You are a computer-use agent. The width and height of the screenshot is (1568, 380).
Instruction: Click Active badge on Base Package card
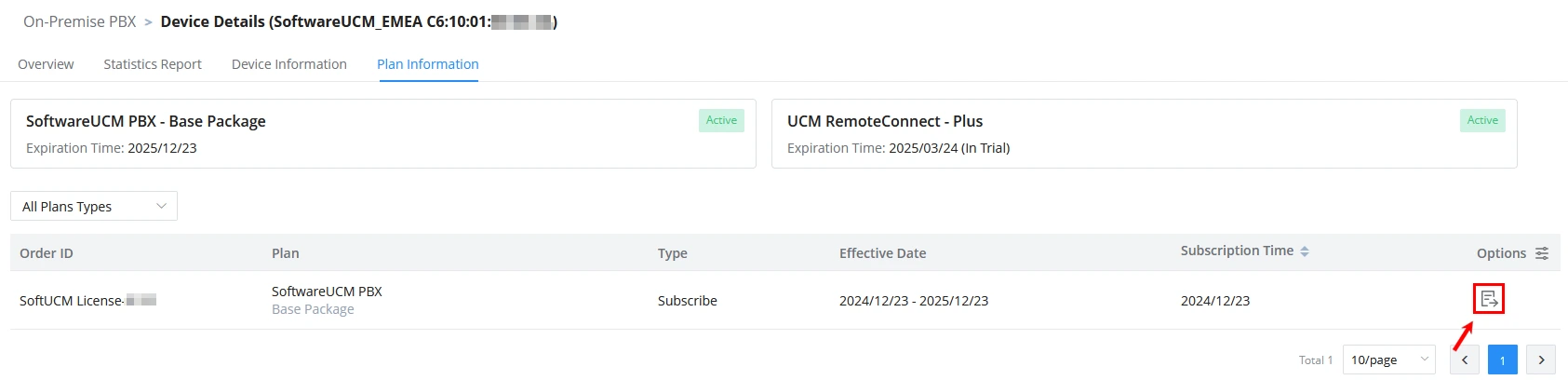(x=721, y=120)
